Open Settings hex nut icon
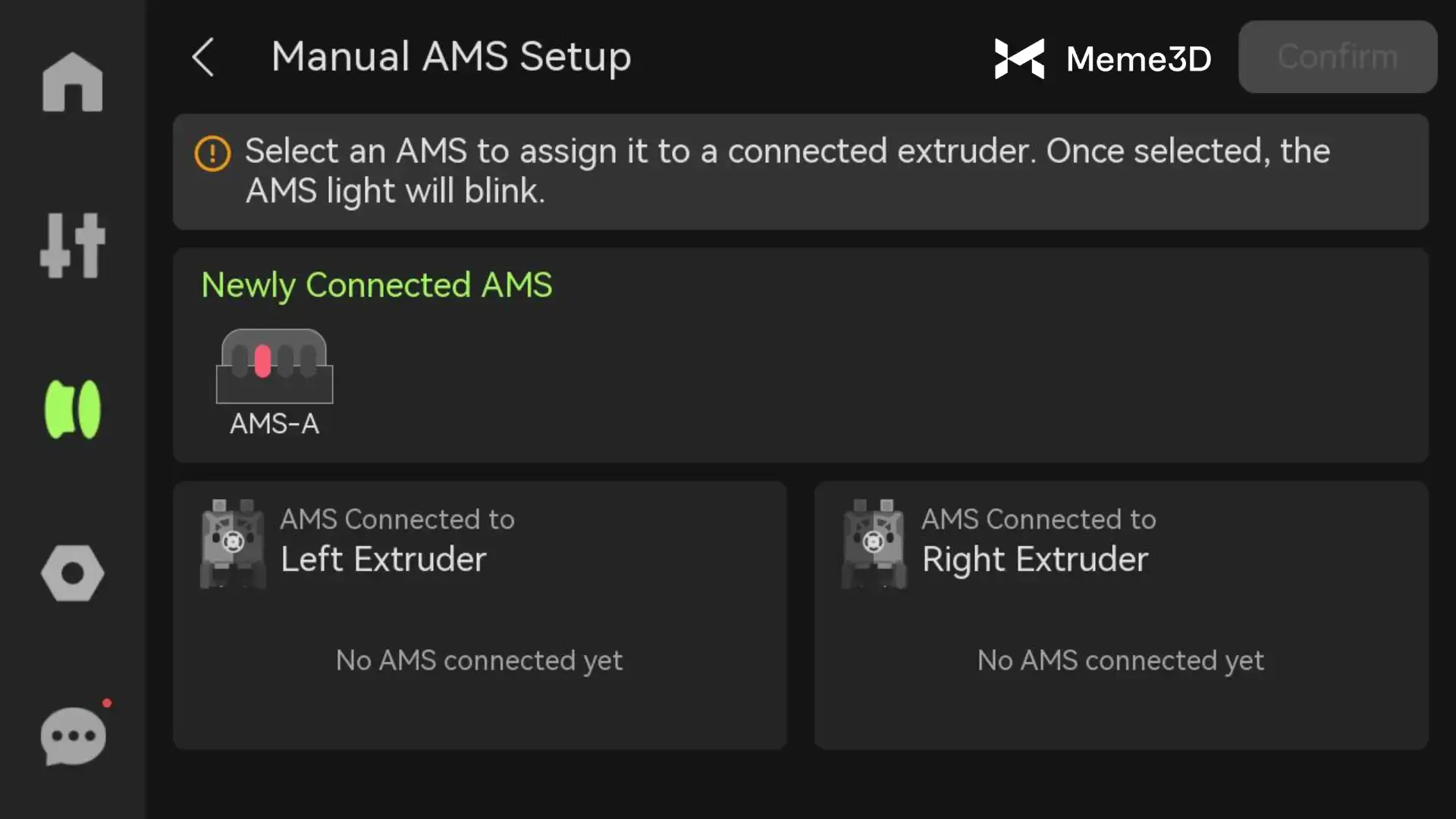1456x819 pixels. click(x=73, y=573)
